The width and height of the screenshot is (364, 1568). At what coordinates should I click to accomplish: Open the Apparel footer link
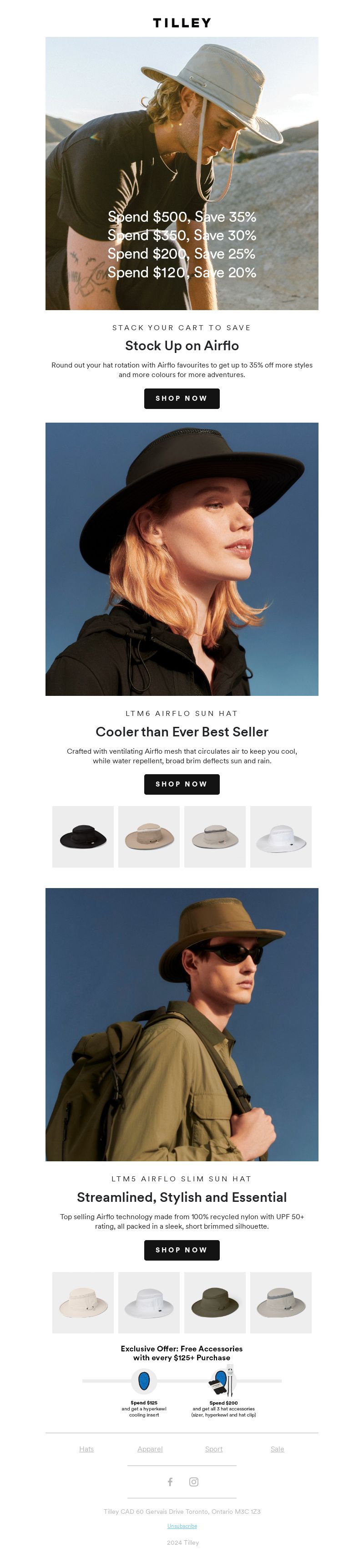150,1449
